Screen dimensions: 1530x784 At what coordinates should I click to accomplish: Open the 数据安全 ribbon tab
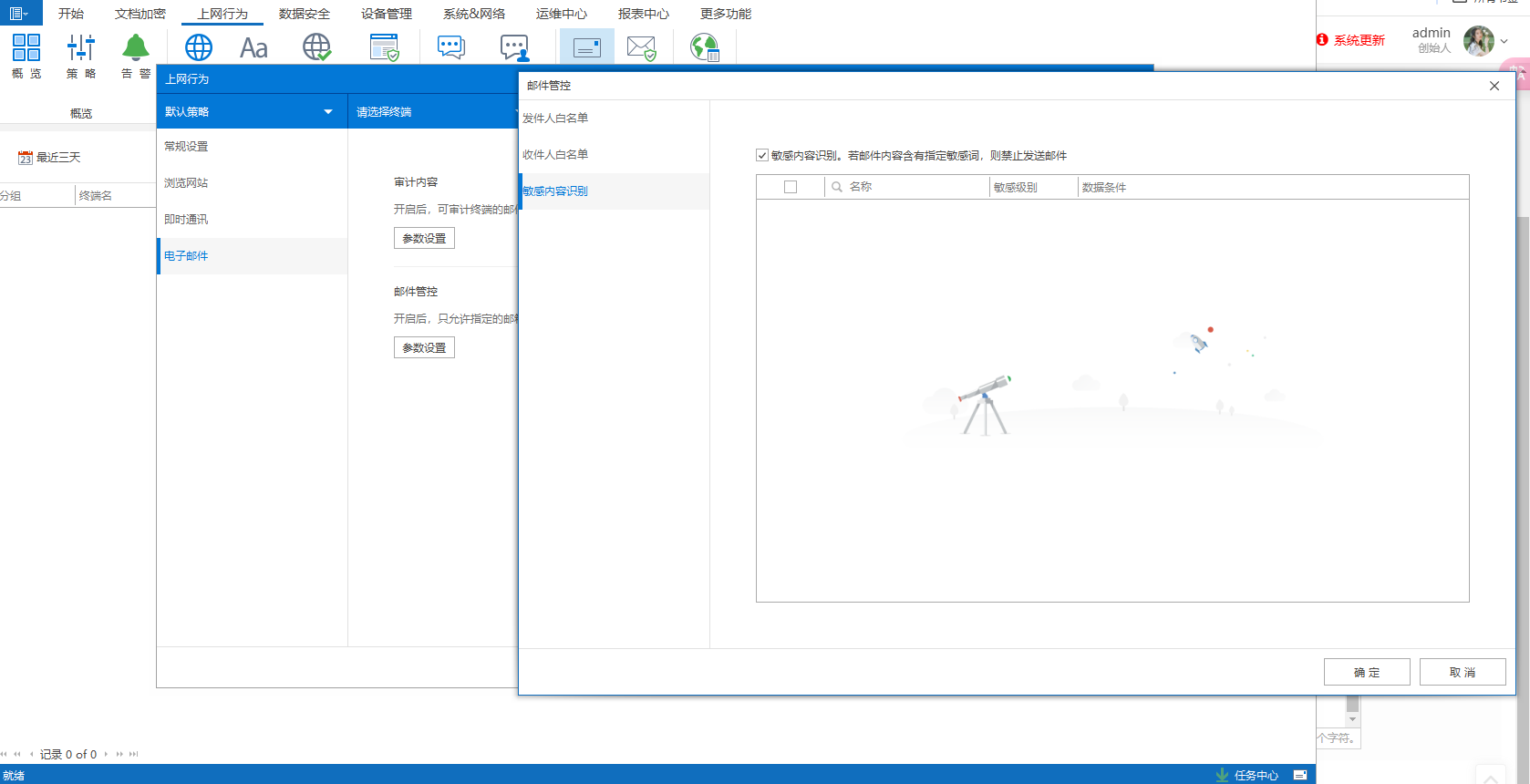point(305,14)
